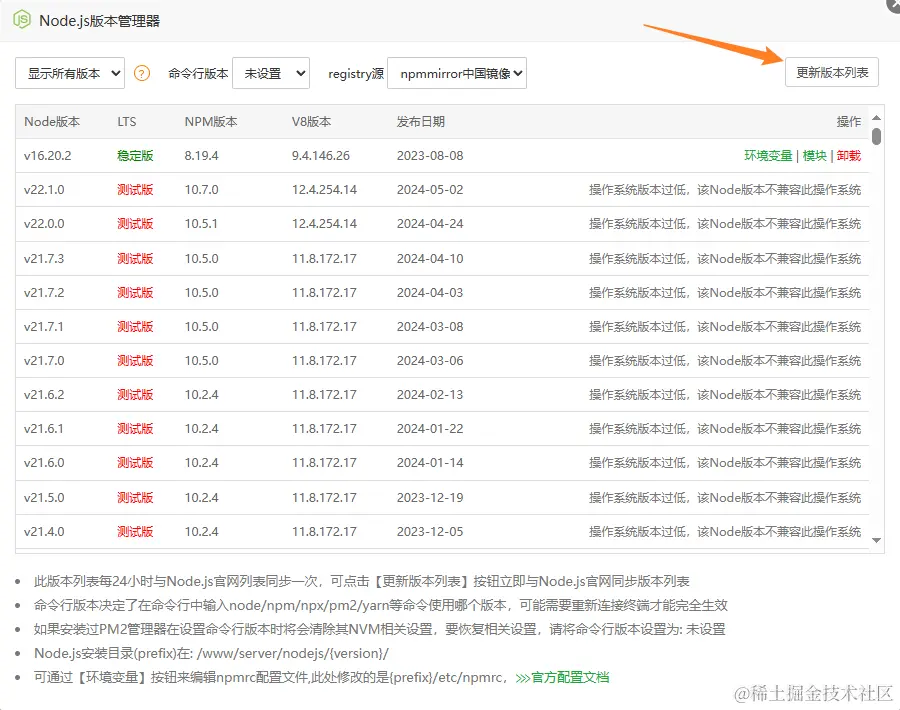The image size is (900, 710).
Task: Select the v21.4.0 version cell
Action: click(x=44, y=531)
